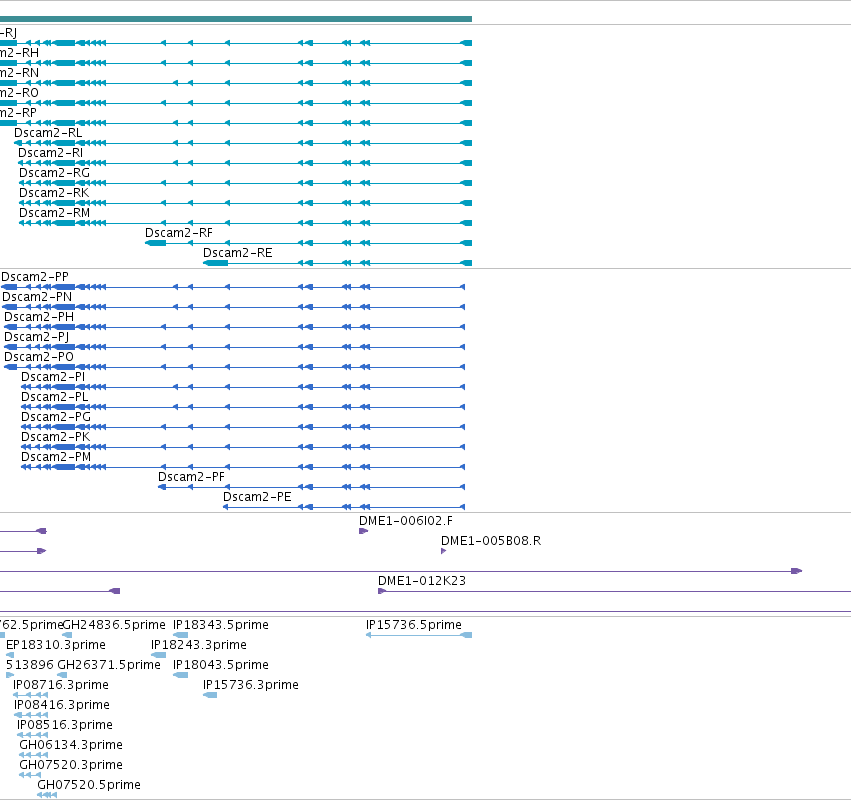Click the DME1-006I02.F feature label
The width and height of the screenshot is (851, 800).
pyautogui.click(x=406, y=522)
